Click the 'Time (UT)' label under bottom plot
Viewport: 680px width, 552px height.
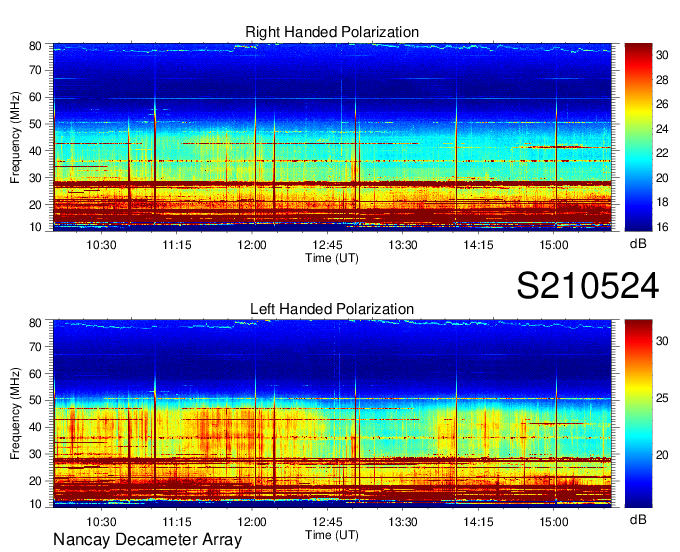click(332, 535)
